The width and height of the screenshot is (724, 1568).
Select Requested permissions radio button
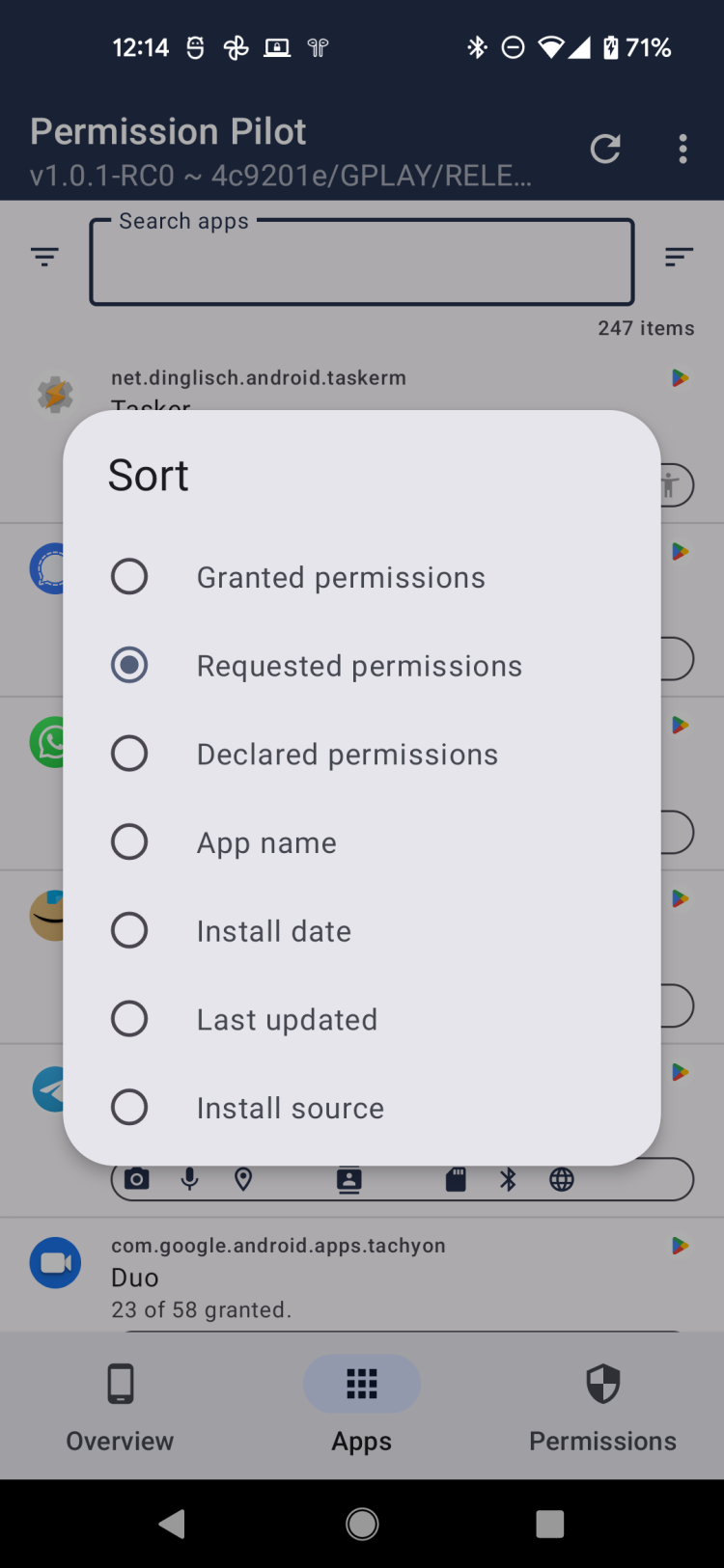[x=129, y=665]
